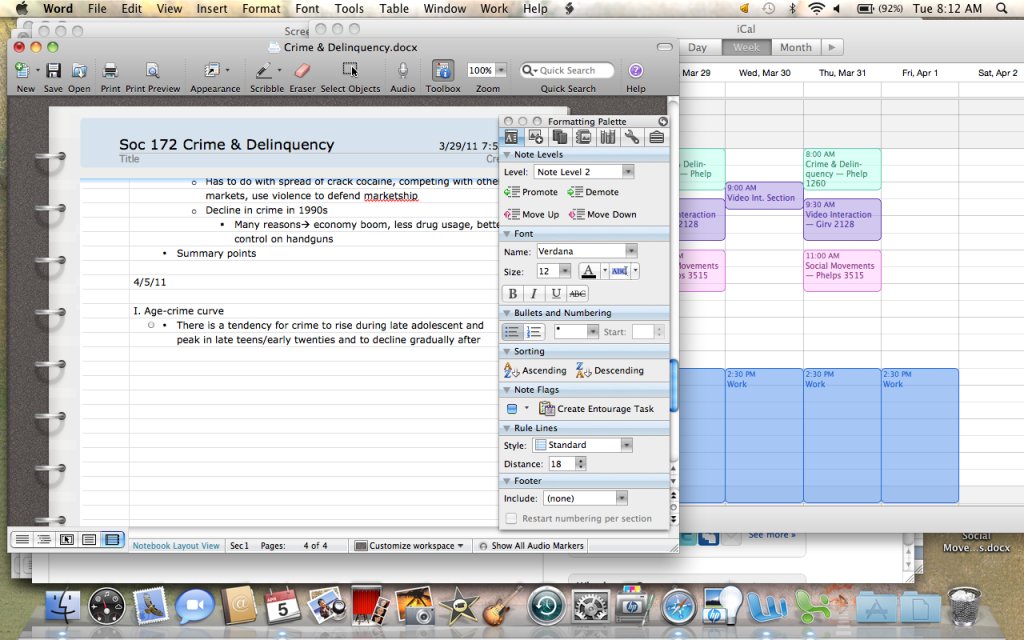Collapse the Note Levels section

(507, 155)
